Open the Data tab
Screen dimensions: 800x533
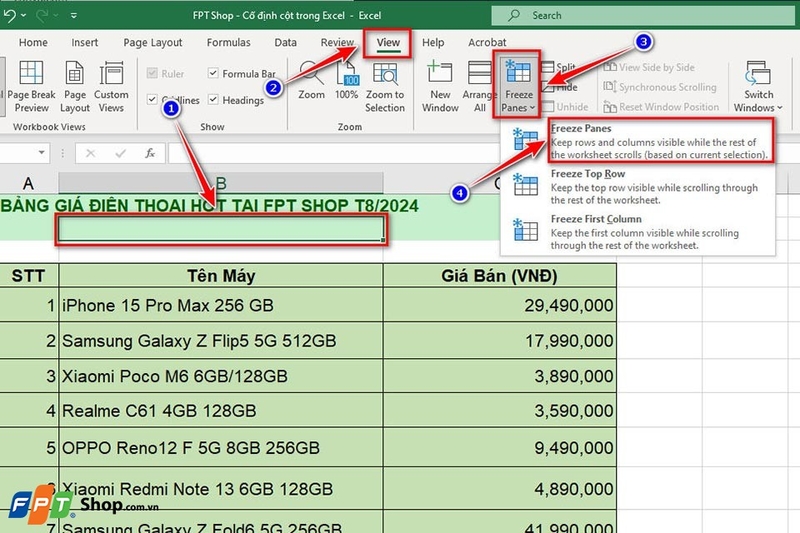pos(285,42)
